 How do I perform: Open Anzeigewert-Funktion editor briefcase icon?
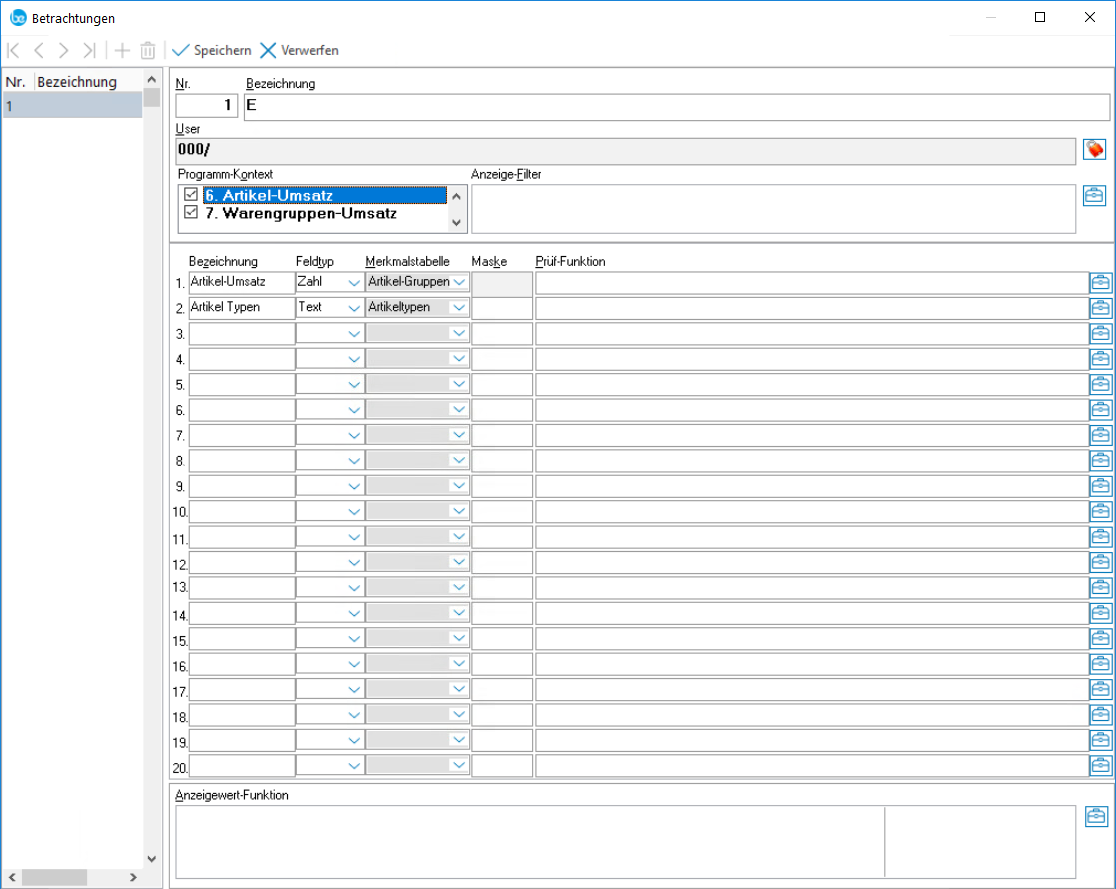point(1095,817)
